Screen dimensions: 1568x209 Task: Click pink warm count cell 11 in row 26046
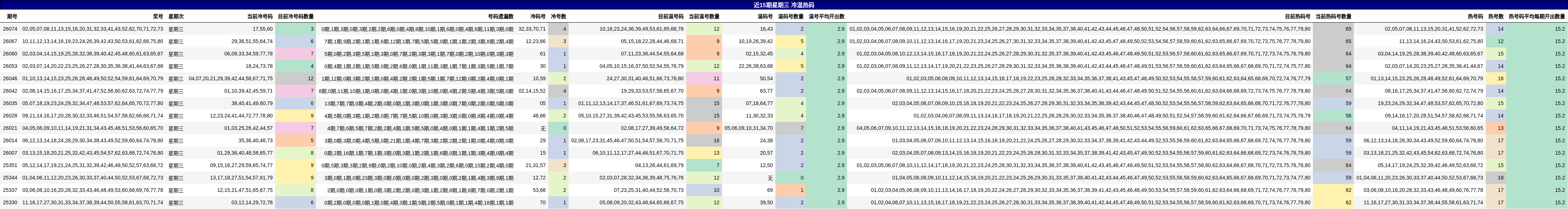(x=704, y=78)
